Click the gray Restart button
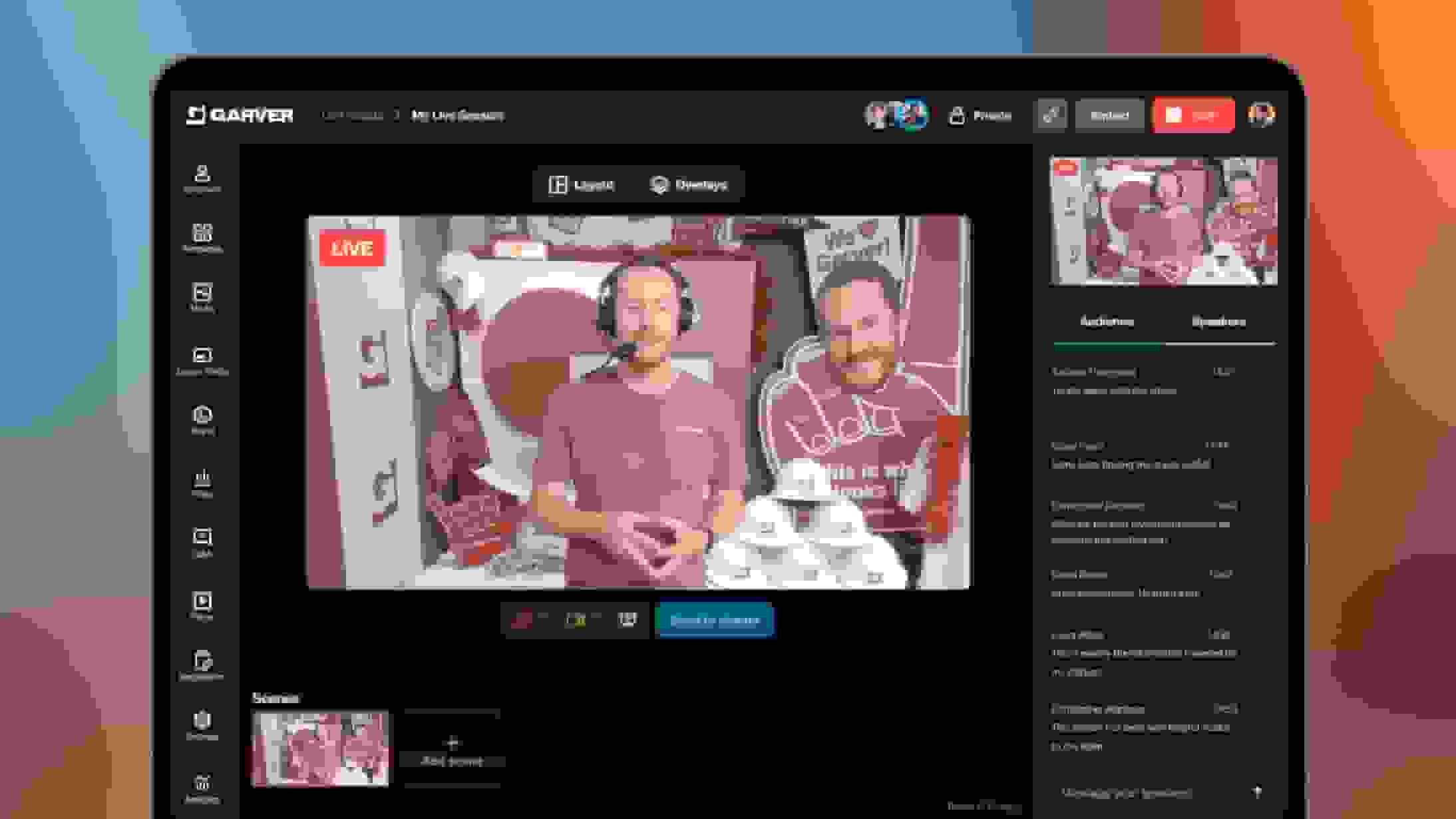This screenshot has width=1456, height=819. click(x=1109, y=115)
